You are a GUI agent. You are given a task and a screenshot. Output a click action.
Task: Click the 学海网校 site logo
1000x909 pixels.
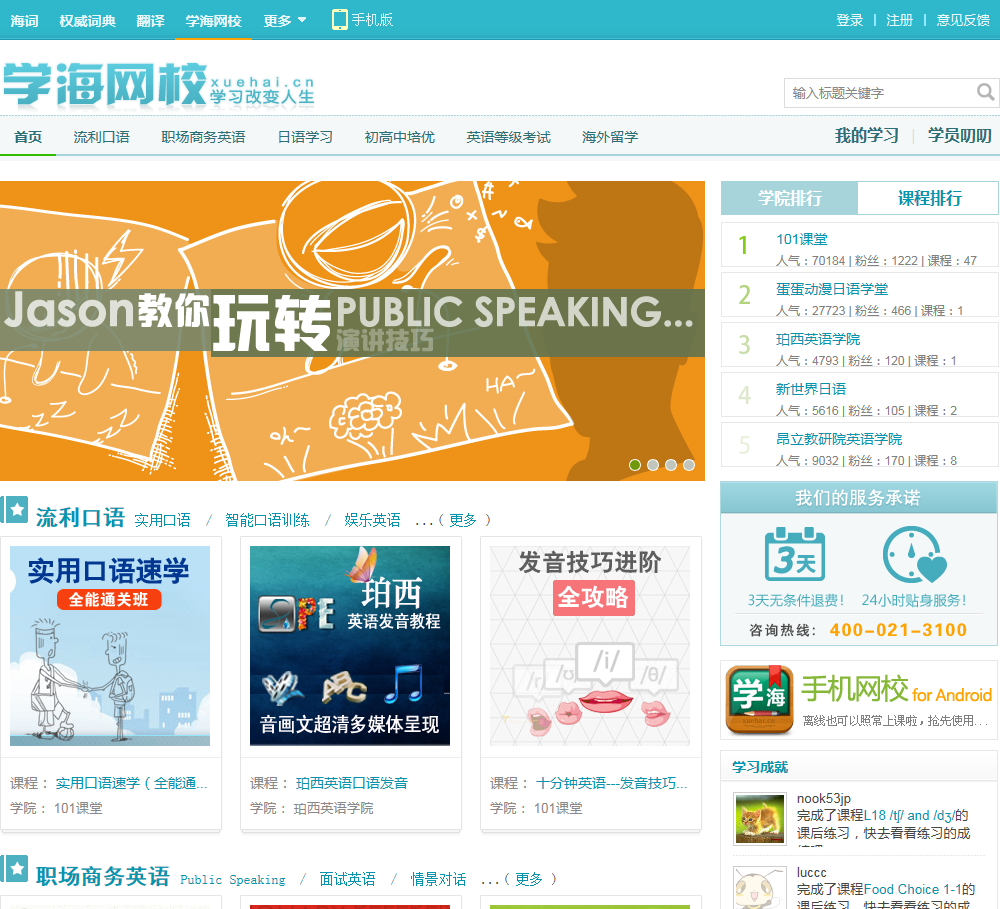point(159,84)
